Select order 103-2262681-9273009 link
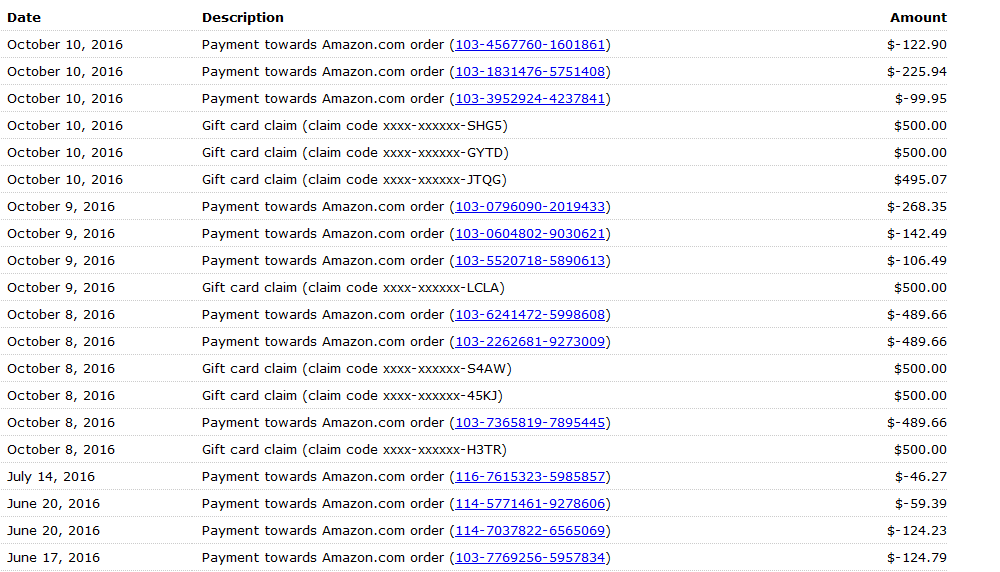The image size is (1000, 572). pos(530,342)
